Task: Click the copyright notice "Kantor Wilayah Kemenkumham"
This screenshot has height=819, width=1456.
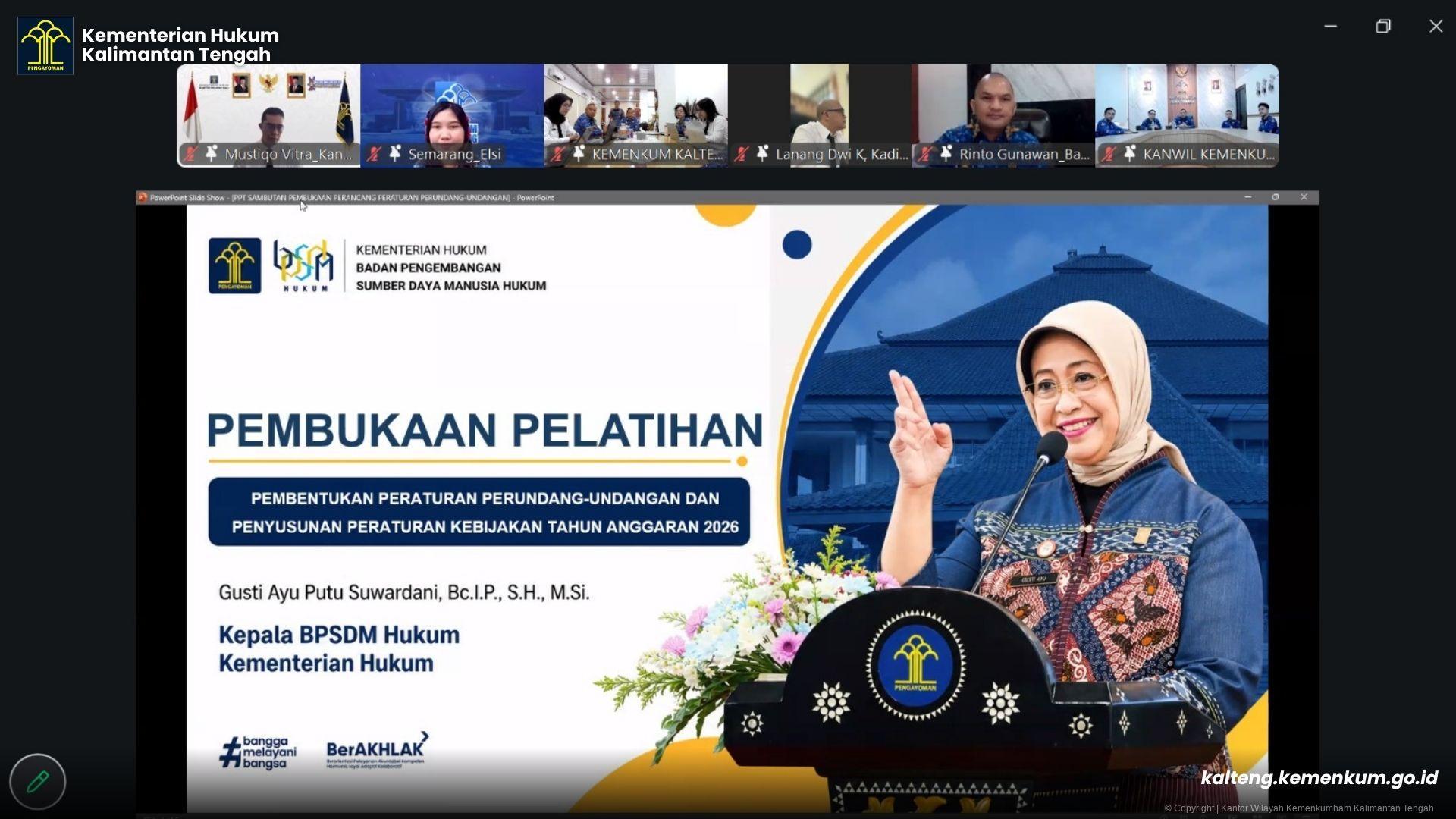Action: coord(1298,808)
